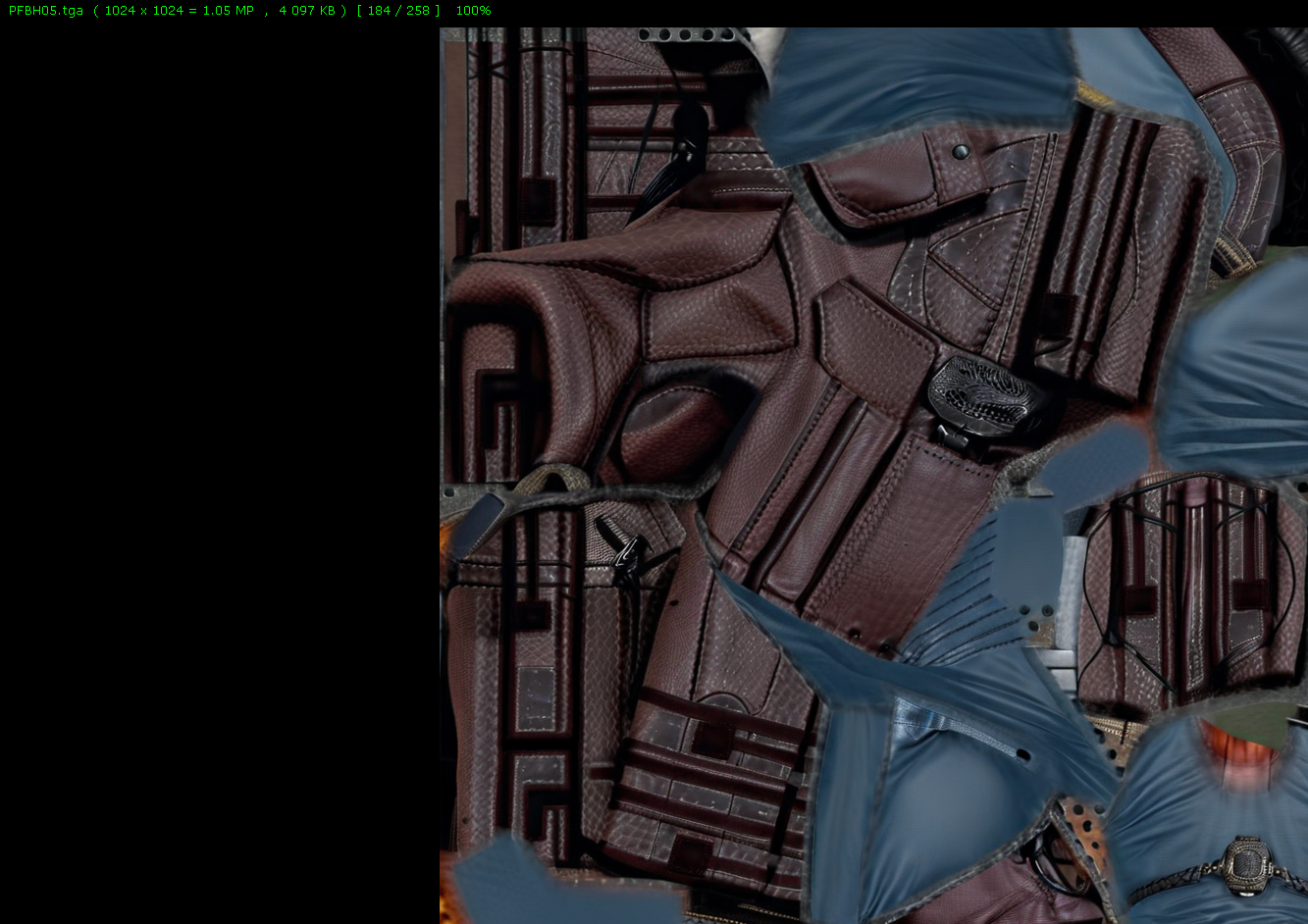This screenshot has height=924, width=1308.
Task: Click the 4 097 KB file size text
Action: click(x=307, y=11)
